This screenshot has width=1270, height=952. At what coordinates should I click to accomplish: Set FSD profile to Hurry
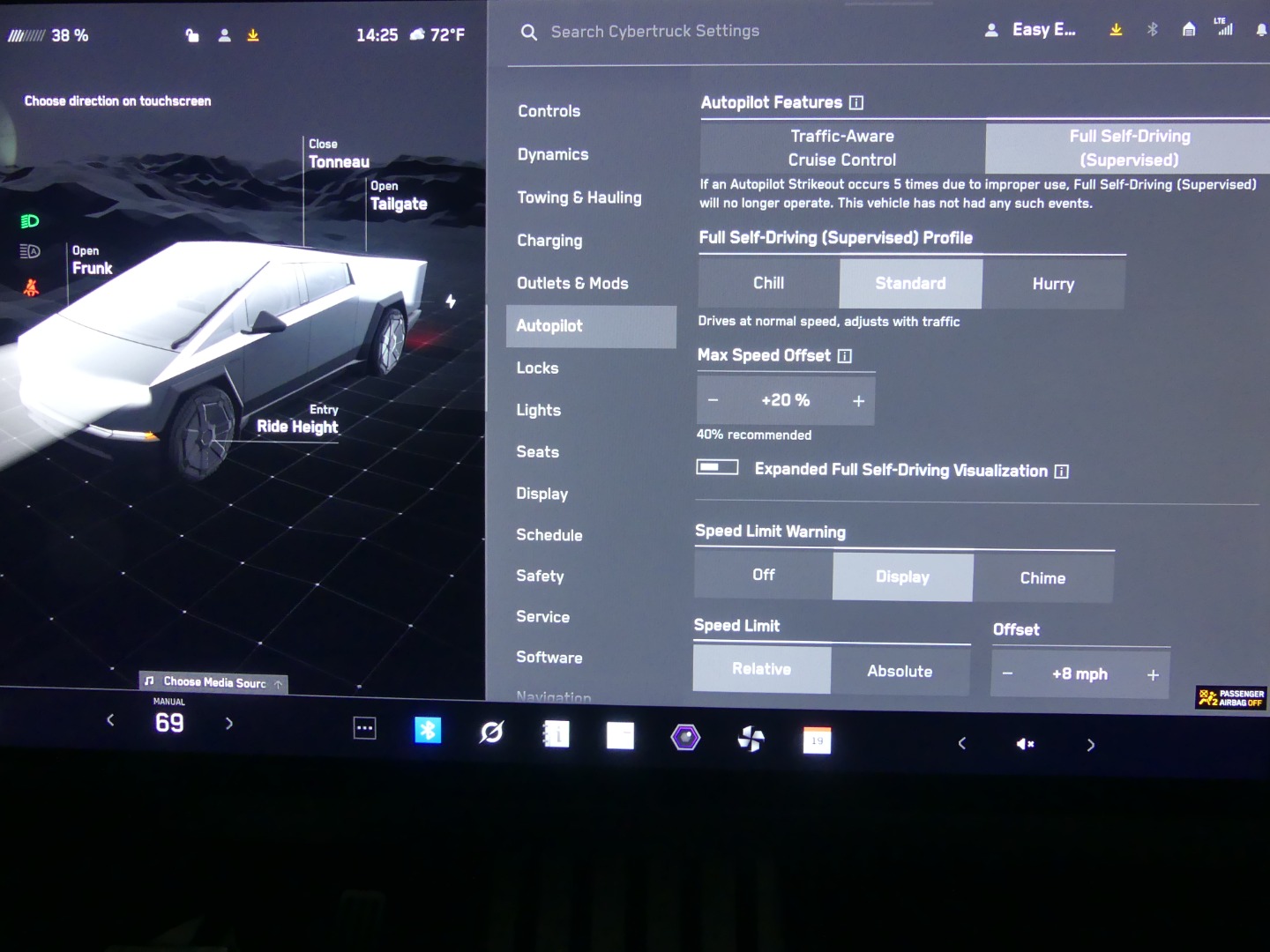(x=1053, y=284)
